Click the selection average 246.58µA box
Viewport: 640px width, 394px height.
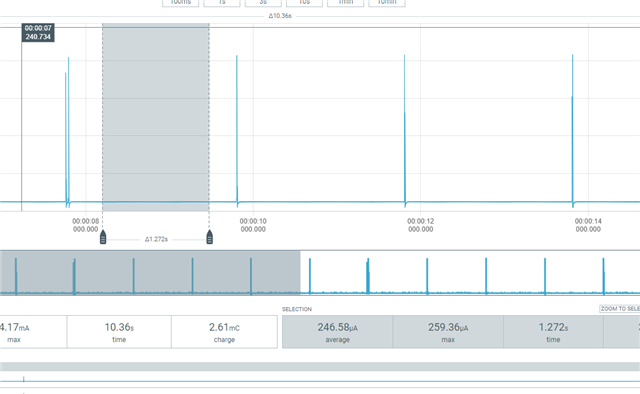point(338,332)
